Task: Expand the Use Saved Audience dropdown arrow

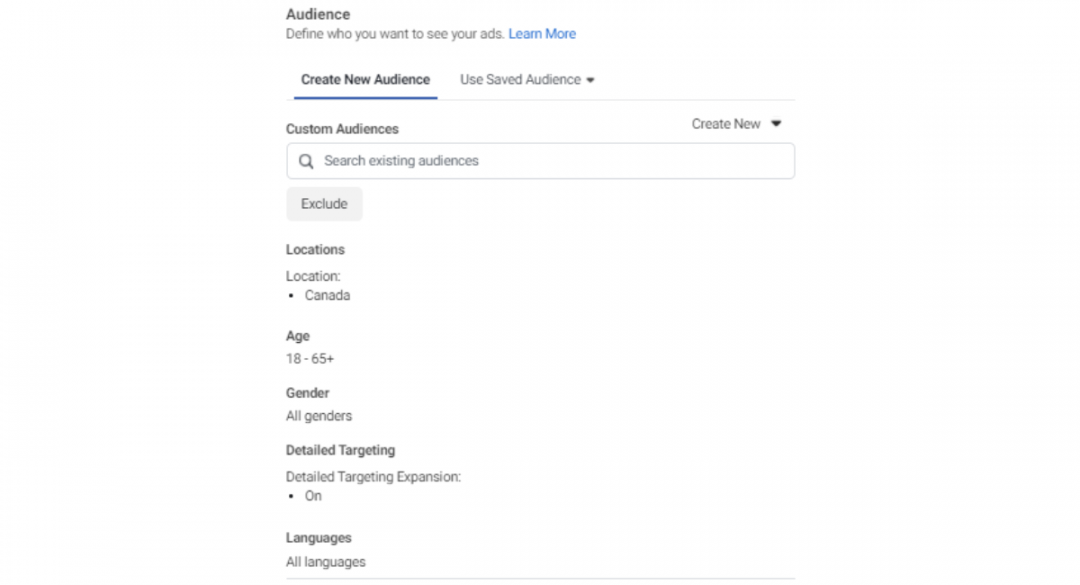Action: [590, 81]
